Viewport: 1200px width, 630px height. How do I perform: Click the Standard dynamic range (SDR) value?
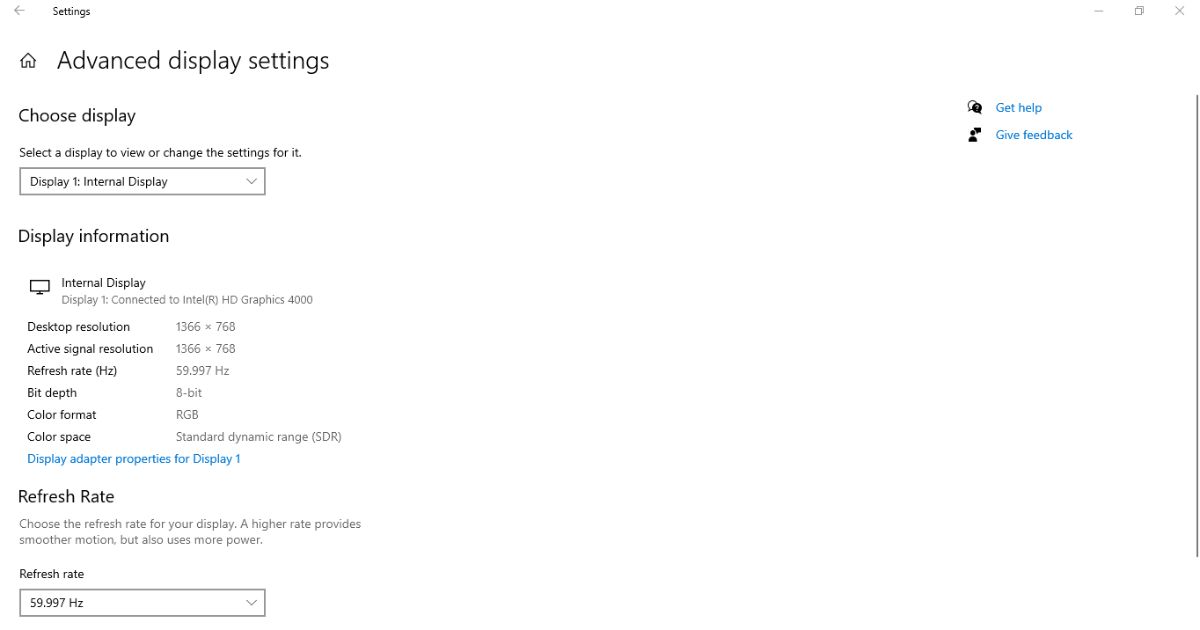coord(258,437)
